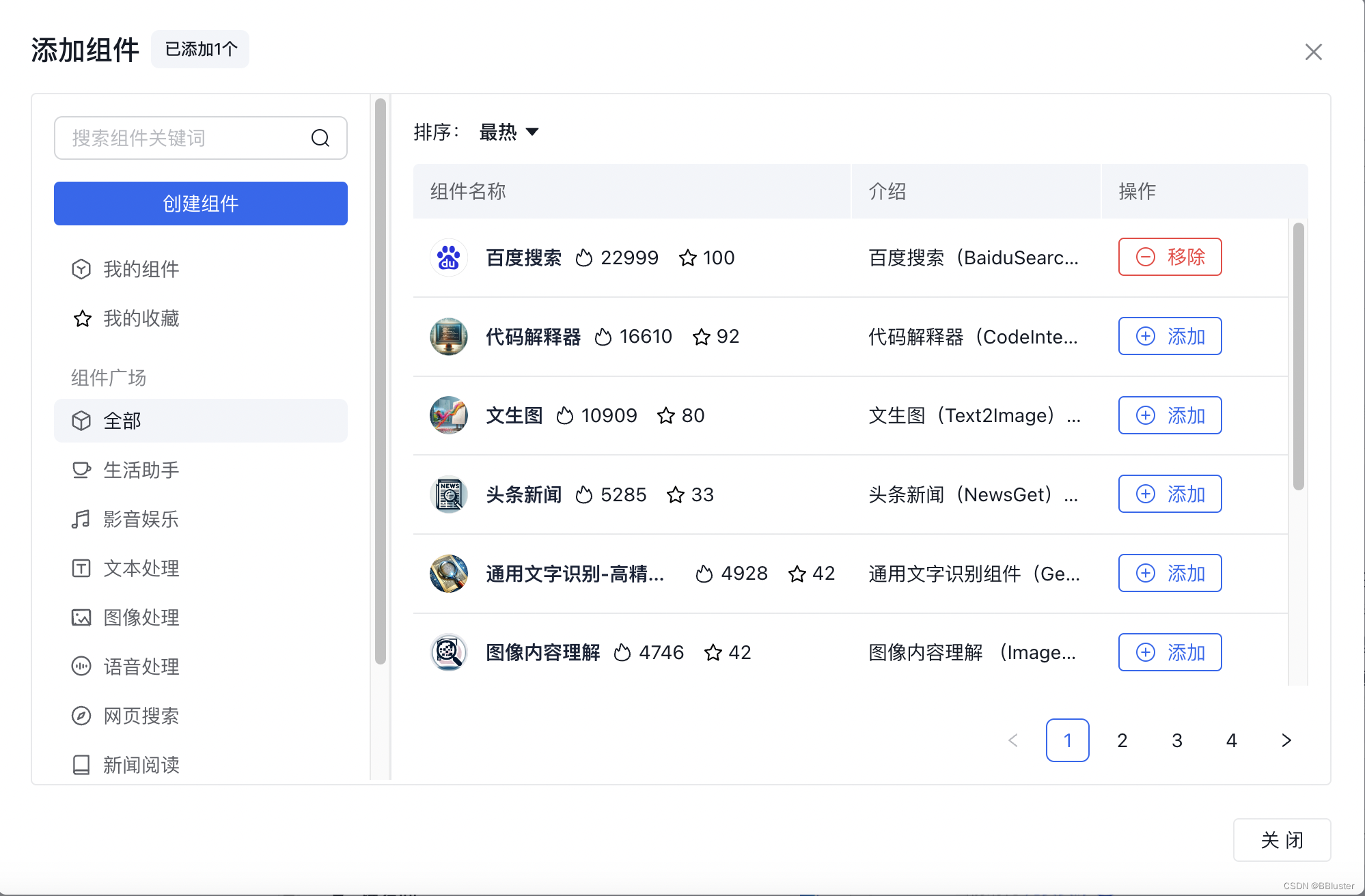Viewport: 1365px width, 896px height.
Task: Click the 关闭 button
Action: tap(1282, 840)
